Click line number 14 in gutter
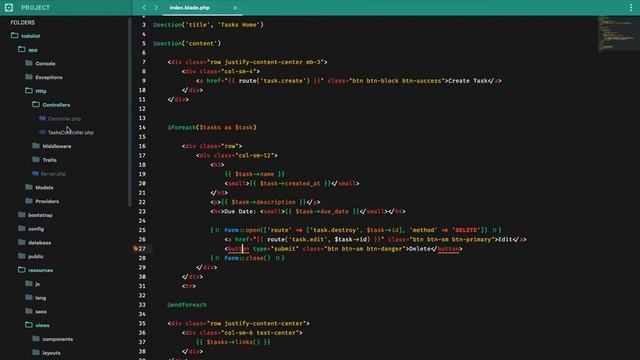Image resolution: width=640 pixels, height=360 pixels. tap(142, 127)
